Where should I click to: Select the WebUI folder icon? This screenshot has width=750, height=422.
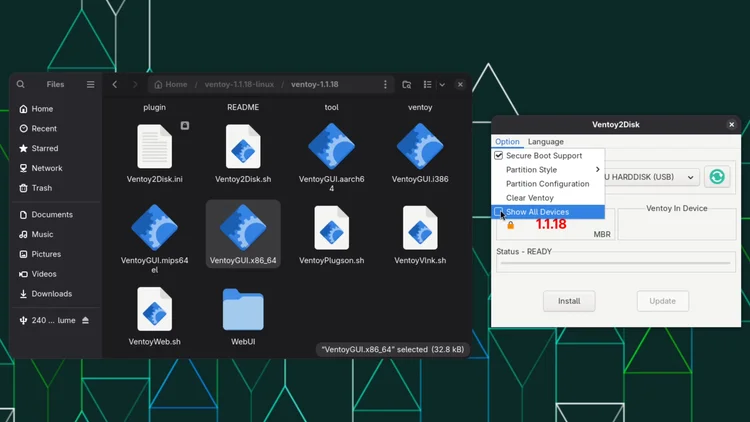click(x=243, y=310)
